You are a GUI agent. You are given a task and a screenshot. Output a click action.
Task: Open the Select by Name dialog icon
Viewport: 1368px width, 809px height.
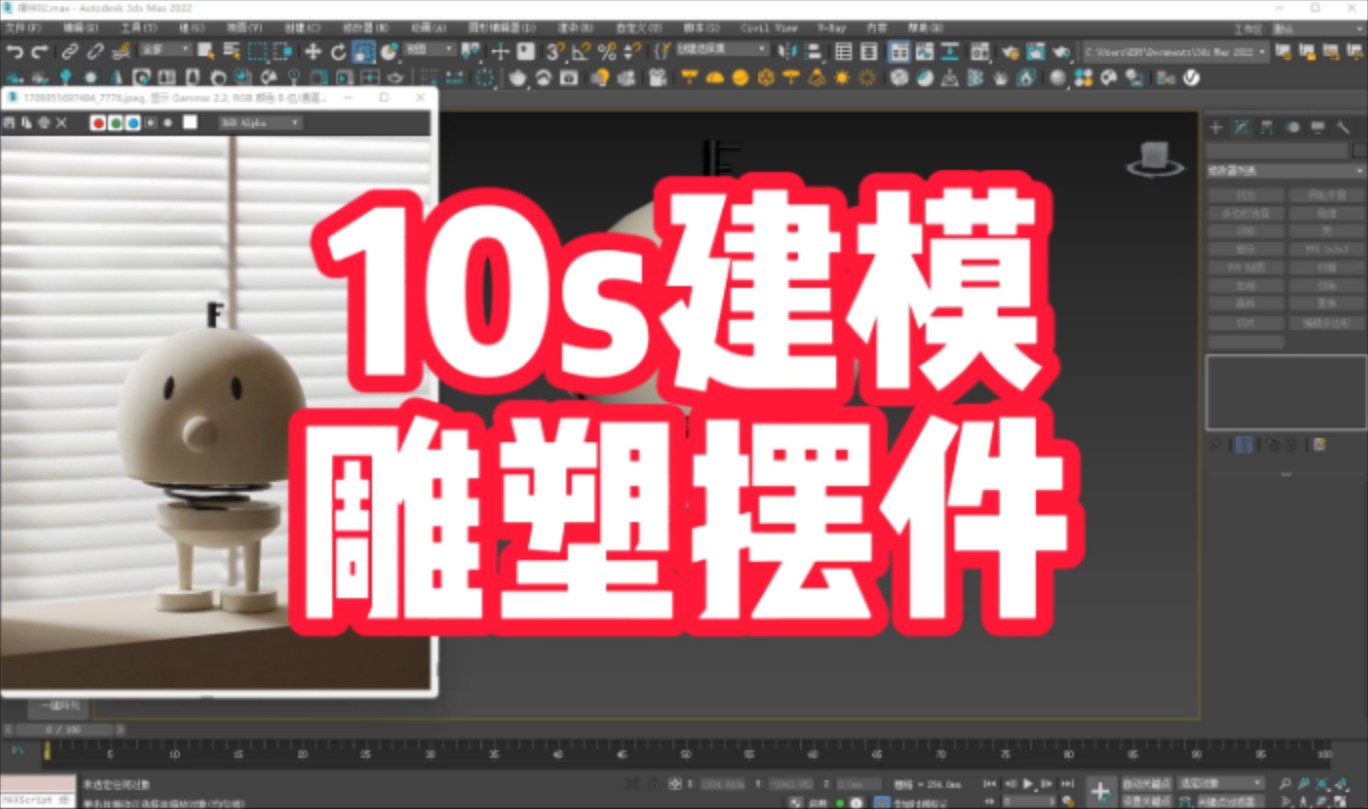[233, 51]
